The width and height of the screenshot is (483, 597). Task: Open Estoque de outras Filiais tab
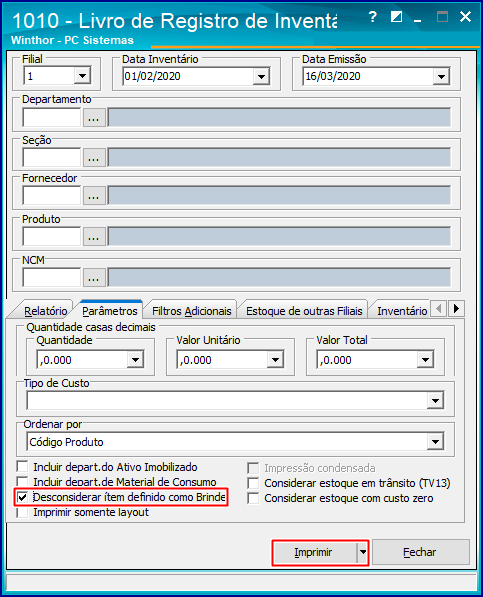304,311
